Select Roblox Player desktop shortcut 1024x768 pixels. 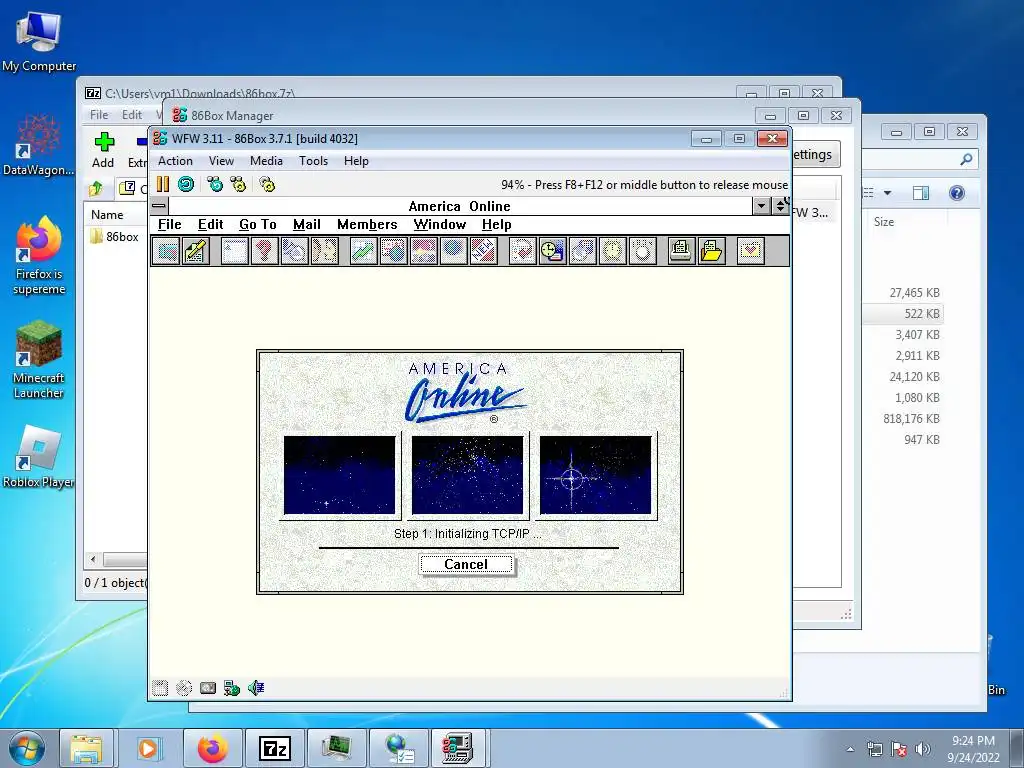39,457
